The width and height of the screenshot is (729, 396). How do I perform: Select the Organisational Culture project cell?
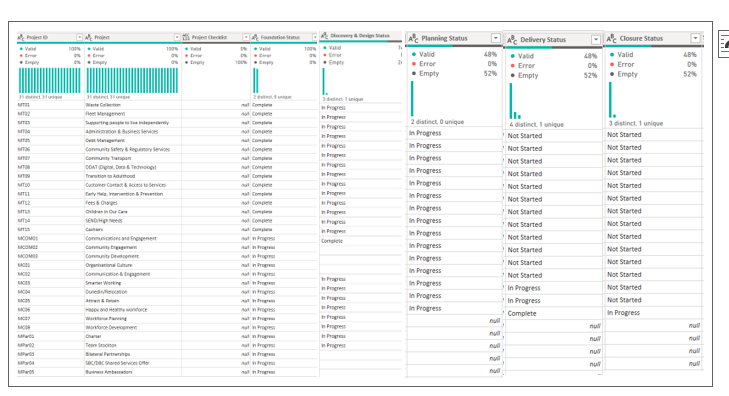133,265
